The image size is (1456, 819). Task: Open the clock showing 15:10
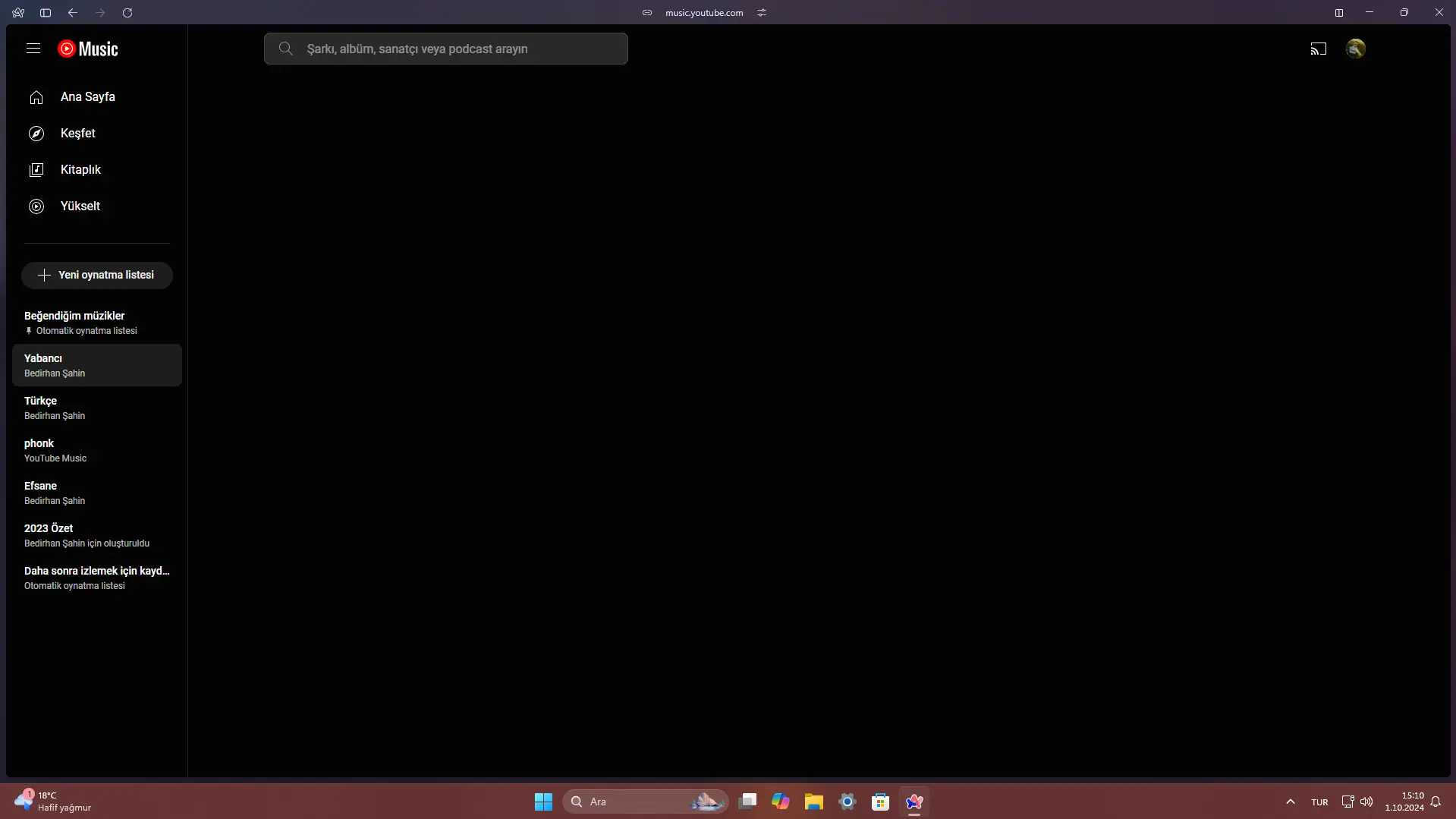click(x=1404, y=802)
